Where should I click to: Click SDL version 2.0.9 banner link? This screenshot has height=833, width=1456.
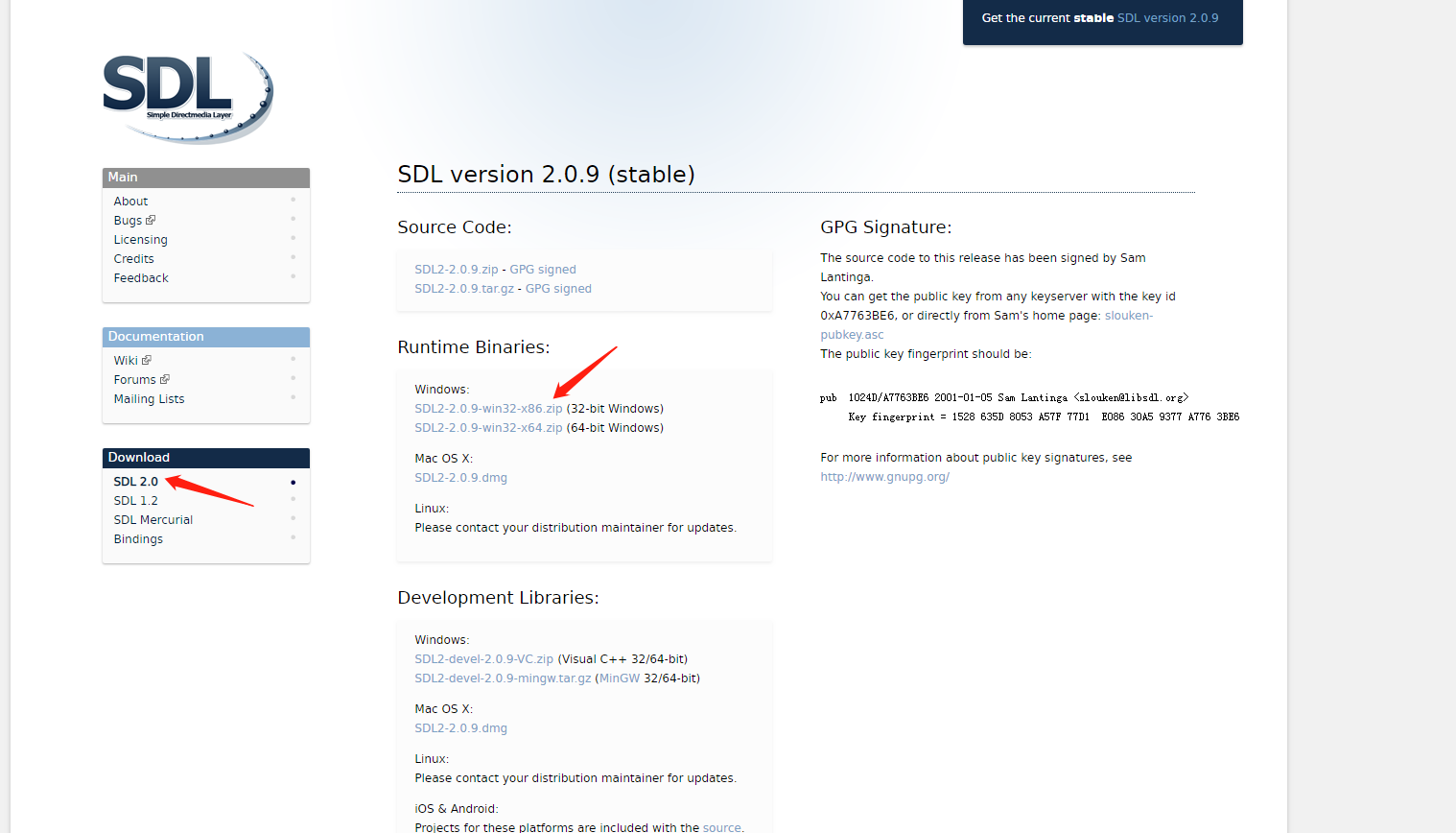[x=1167, y=18]
